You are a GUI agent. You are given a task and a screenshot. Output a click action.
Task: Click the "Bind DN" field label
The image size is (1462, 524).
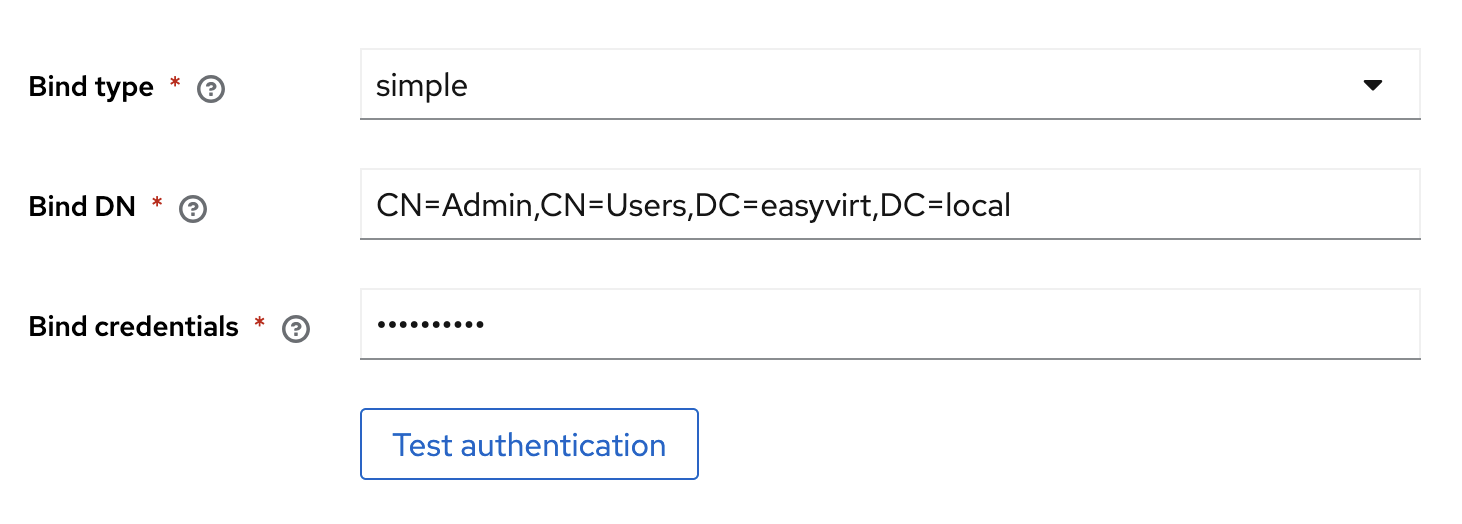tap(82, 207)
